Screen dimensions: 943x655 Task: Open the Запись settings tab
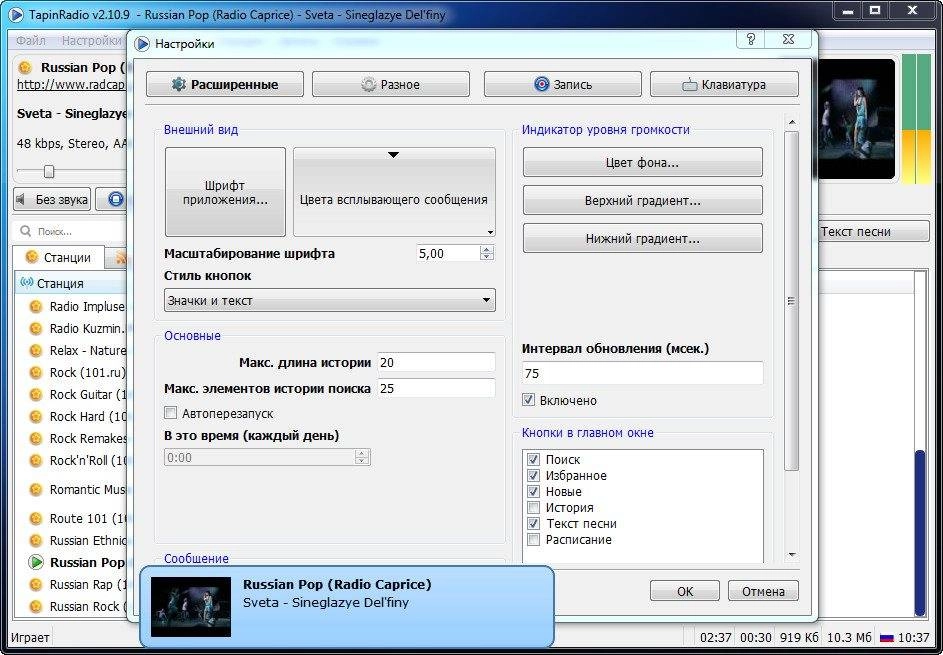tap(562, 84)
